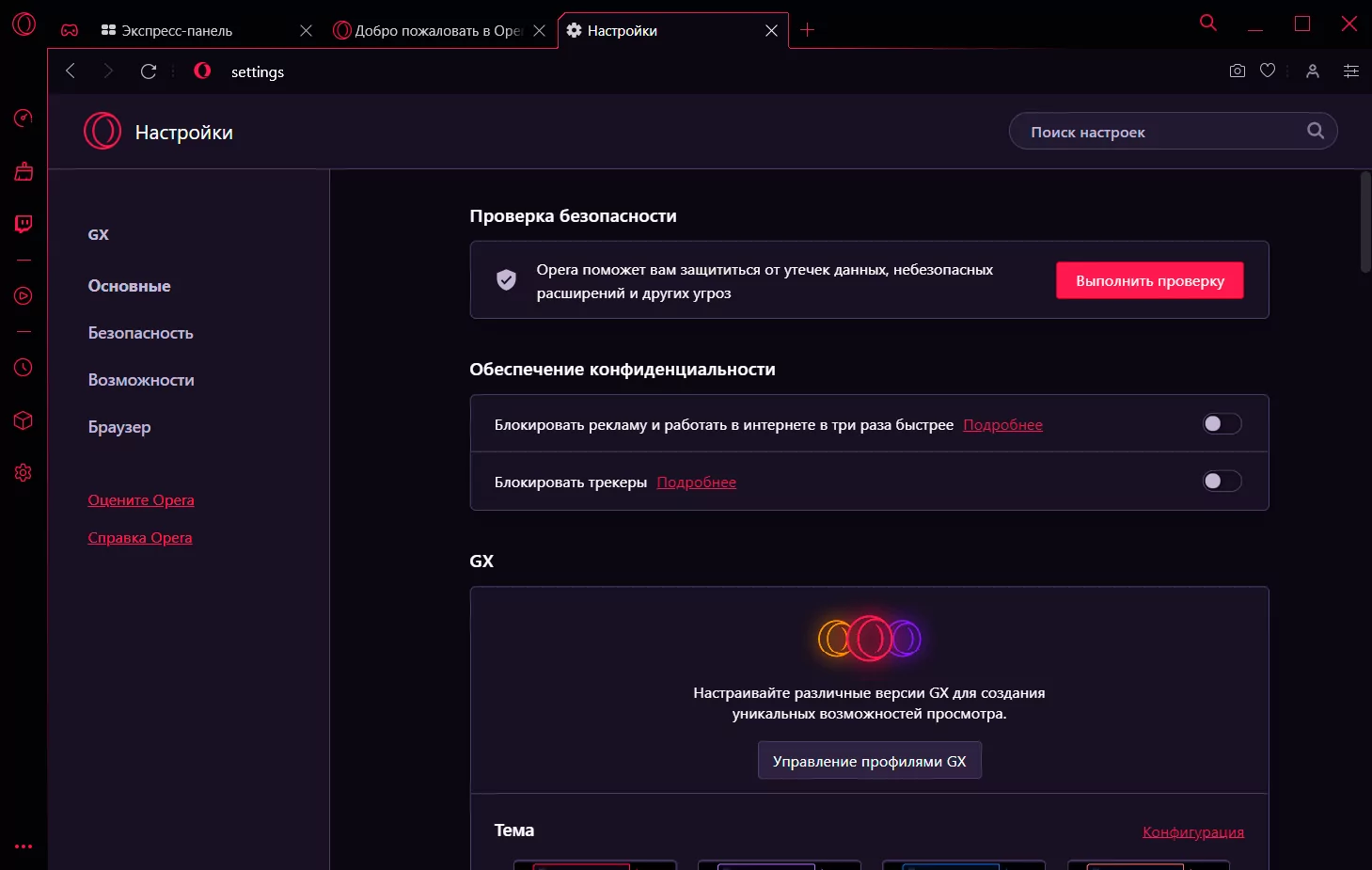Open the Player sidebar panel
The height and width of the screenshot is (870, 1372).
click(24, 296)
